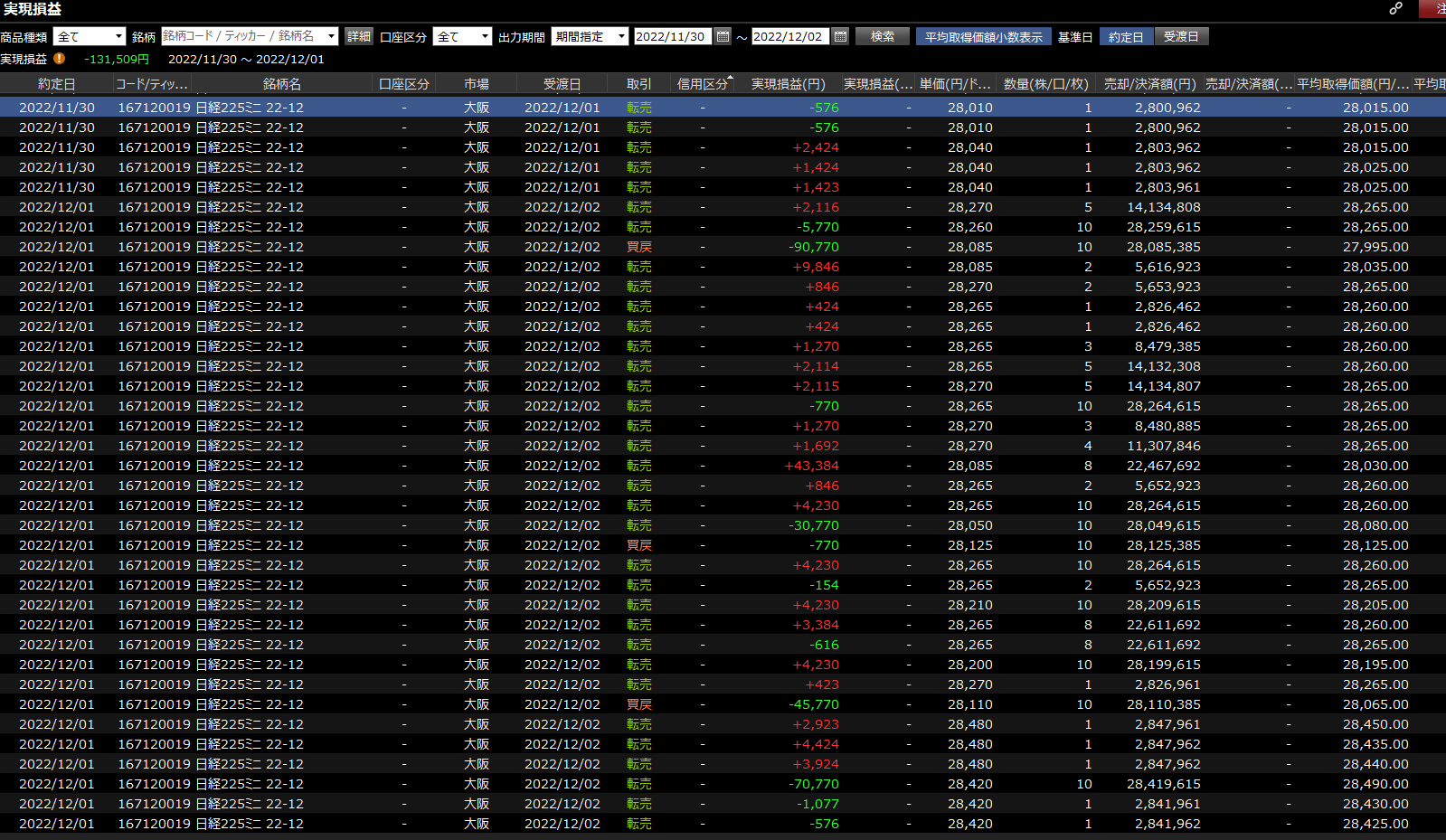Click the 検索 search button
The width and height of the screenshot is (1446, 840).
(x=883, y=36)
